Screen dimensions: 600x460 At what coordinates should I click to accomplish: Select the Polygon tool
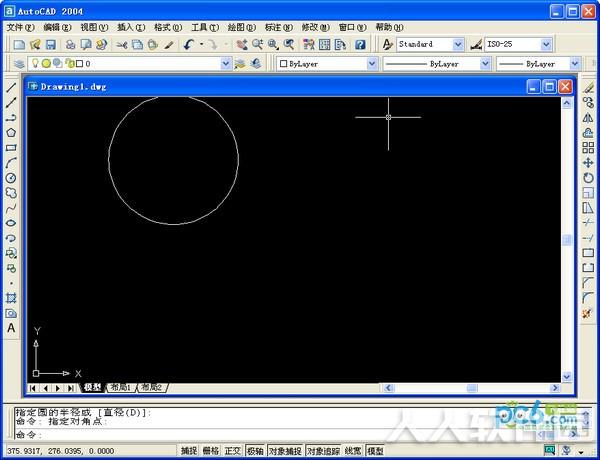pyautogui.click(x=11, y=133)
